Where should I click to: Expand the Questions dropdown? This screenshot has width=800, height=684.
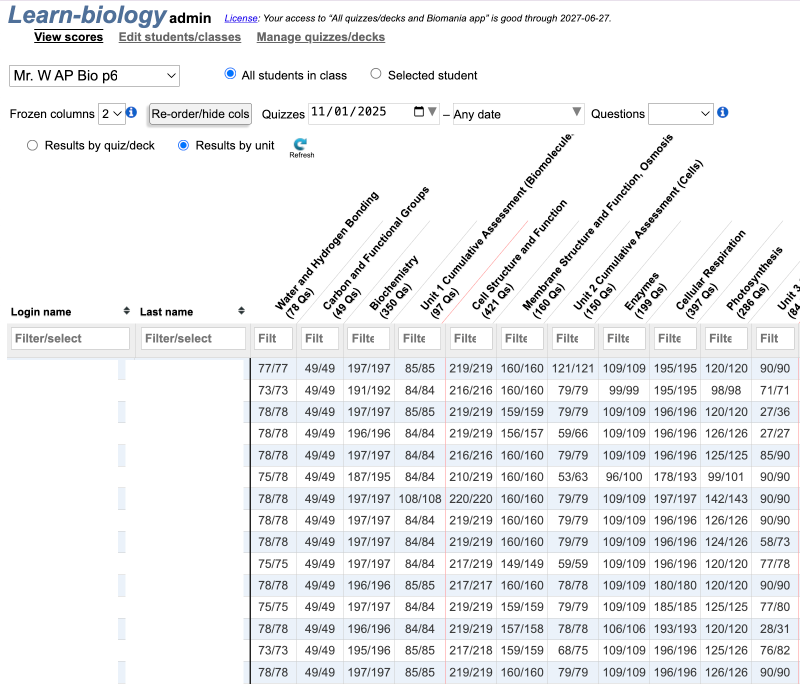tap(680, 114)
